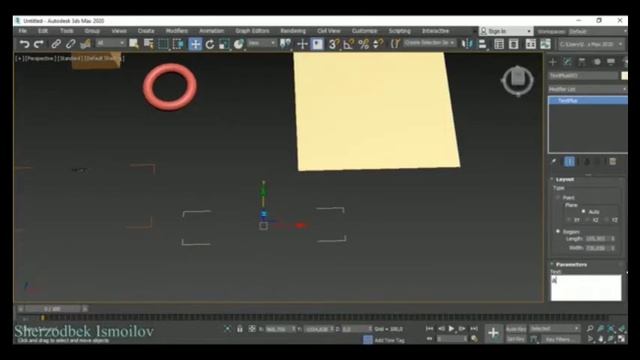Activate the Select and Scale tool
640x360 pixels.
pyautogui.click(x=224, y=44)
